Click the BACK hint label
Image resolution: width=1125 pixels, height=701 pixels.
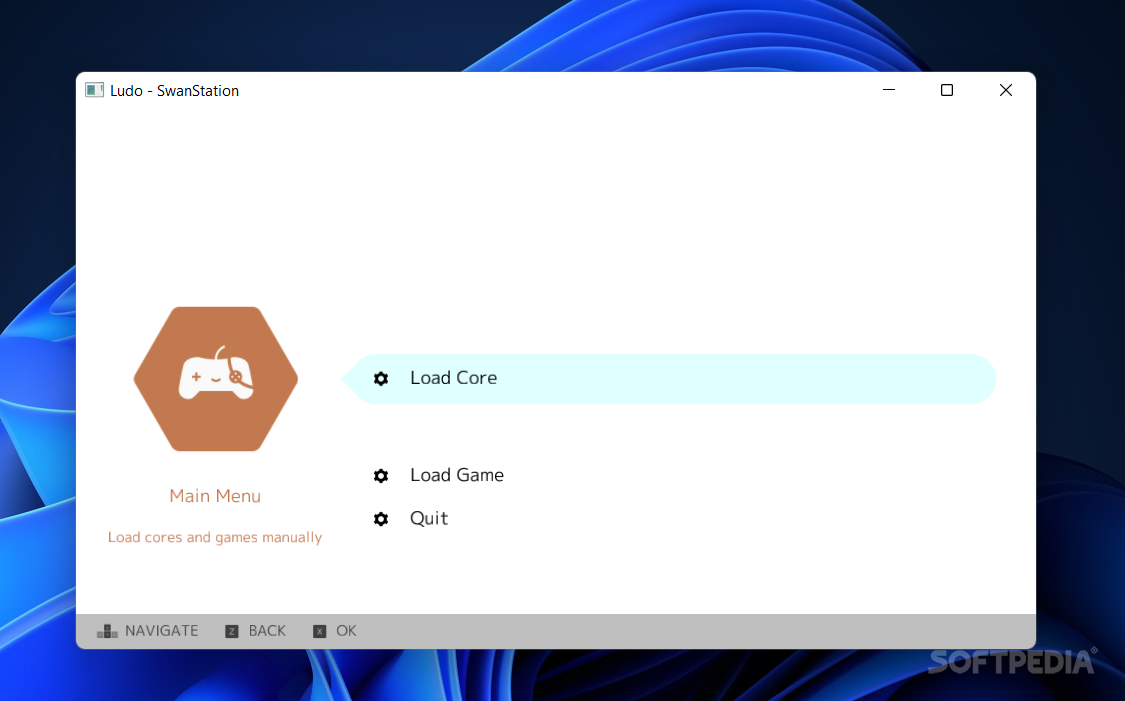tap(267, 631)
